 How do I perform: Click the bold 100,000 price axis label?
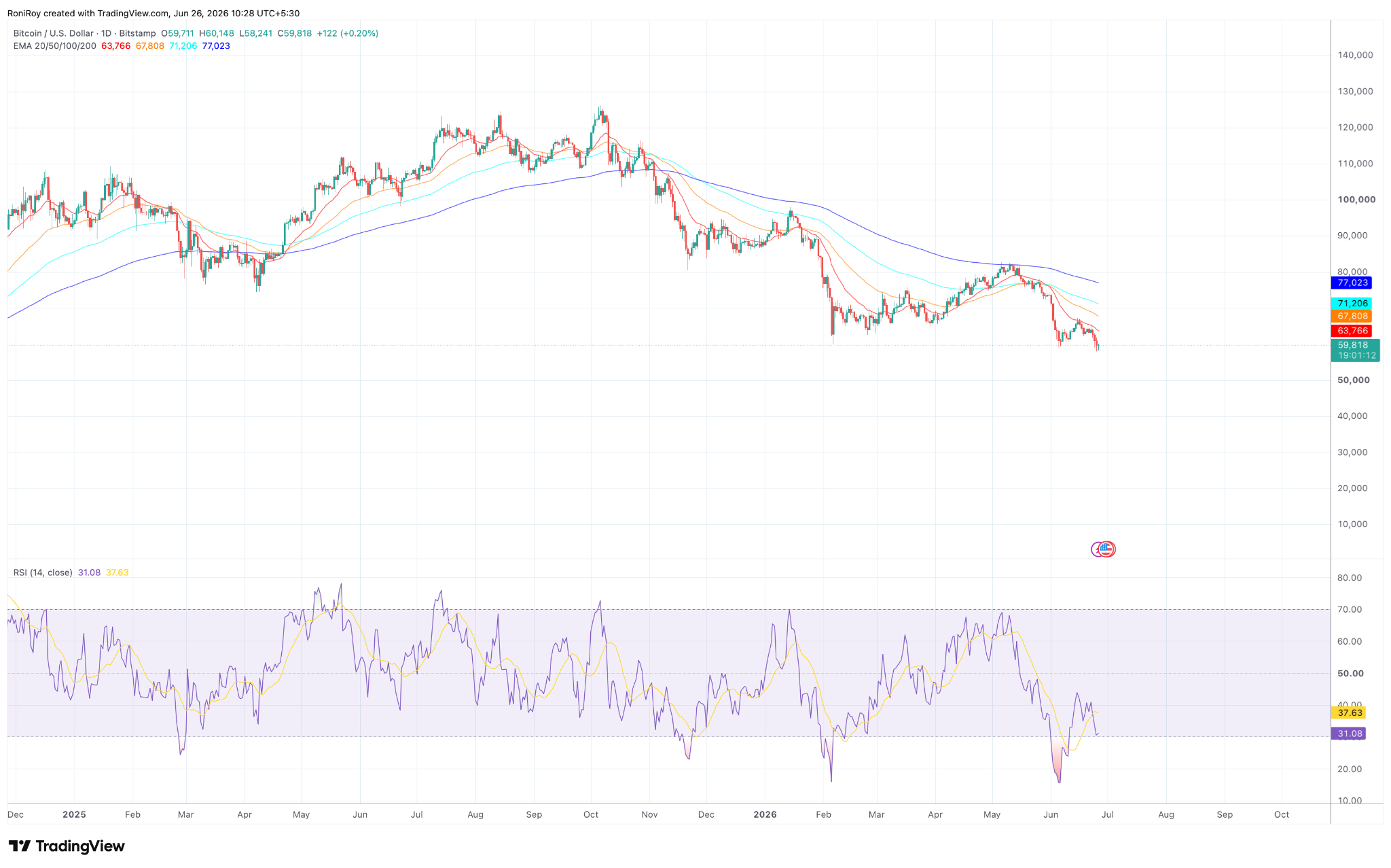point(1356,199)
